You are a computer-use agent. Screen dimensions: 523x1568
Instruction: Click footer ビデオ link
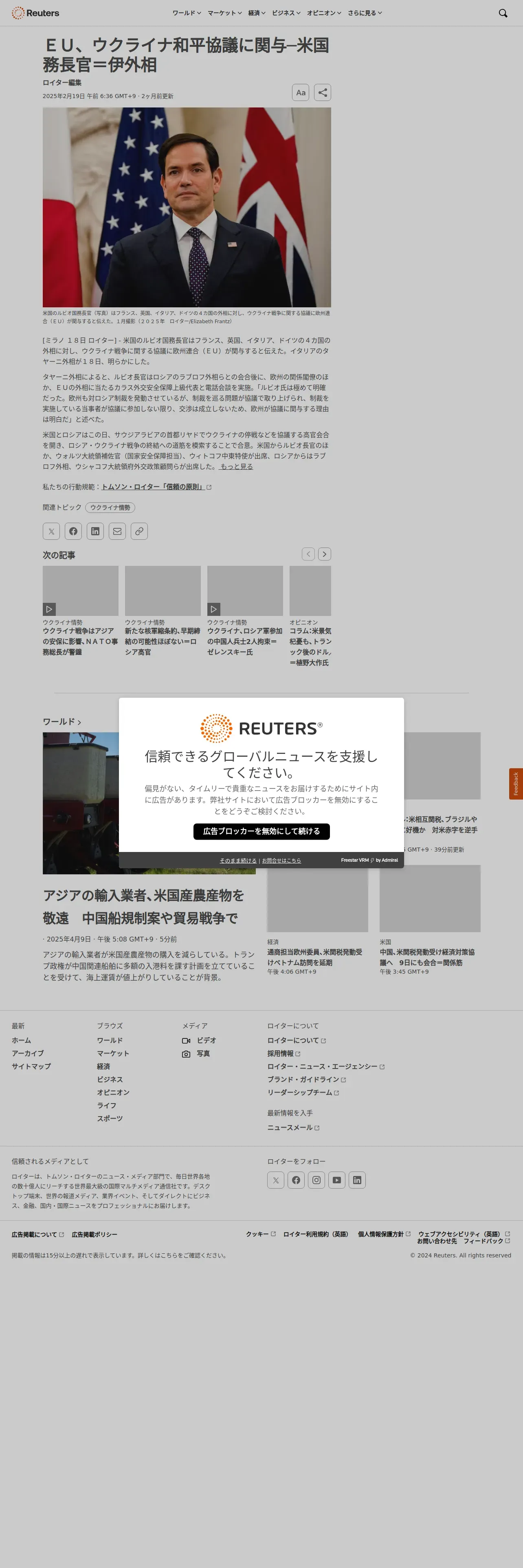tap(207, 1041)
